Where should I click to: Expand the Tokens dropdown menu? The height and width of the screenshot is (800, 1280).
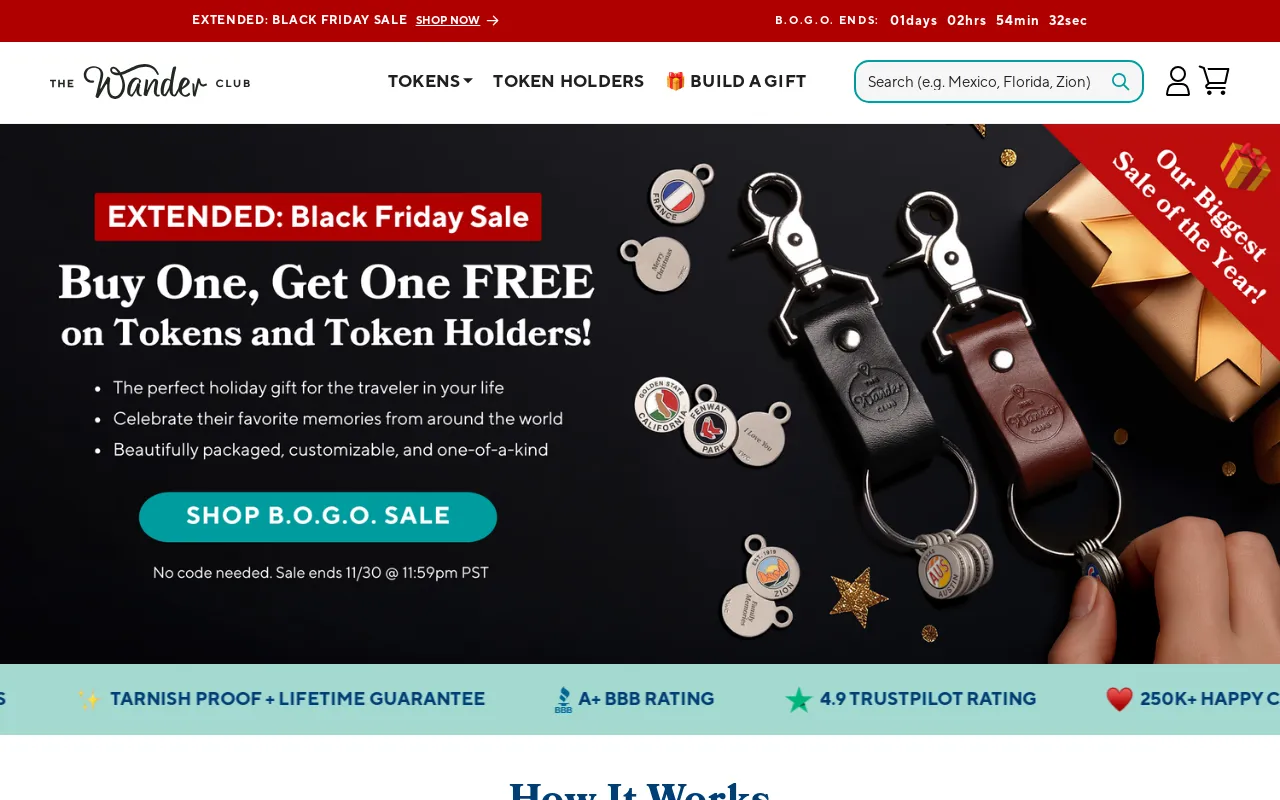(x=430, y=81)
